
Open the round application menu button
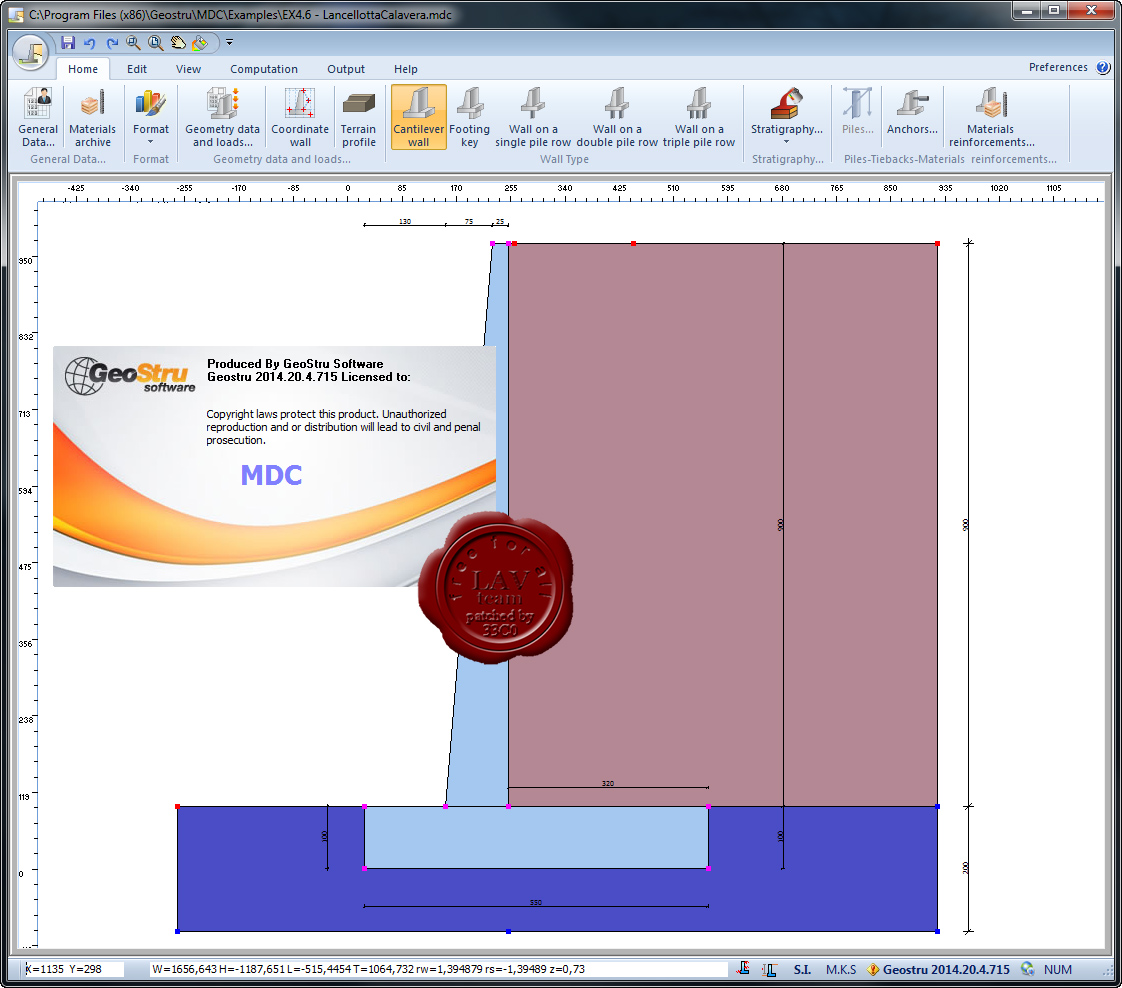pos(30,52)
